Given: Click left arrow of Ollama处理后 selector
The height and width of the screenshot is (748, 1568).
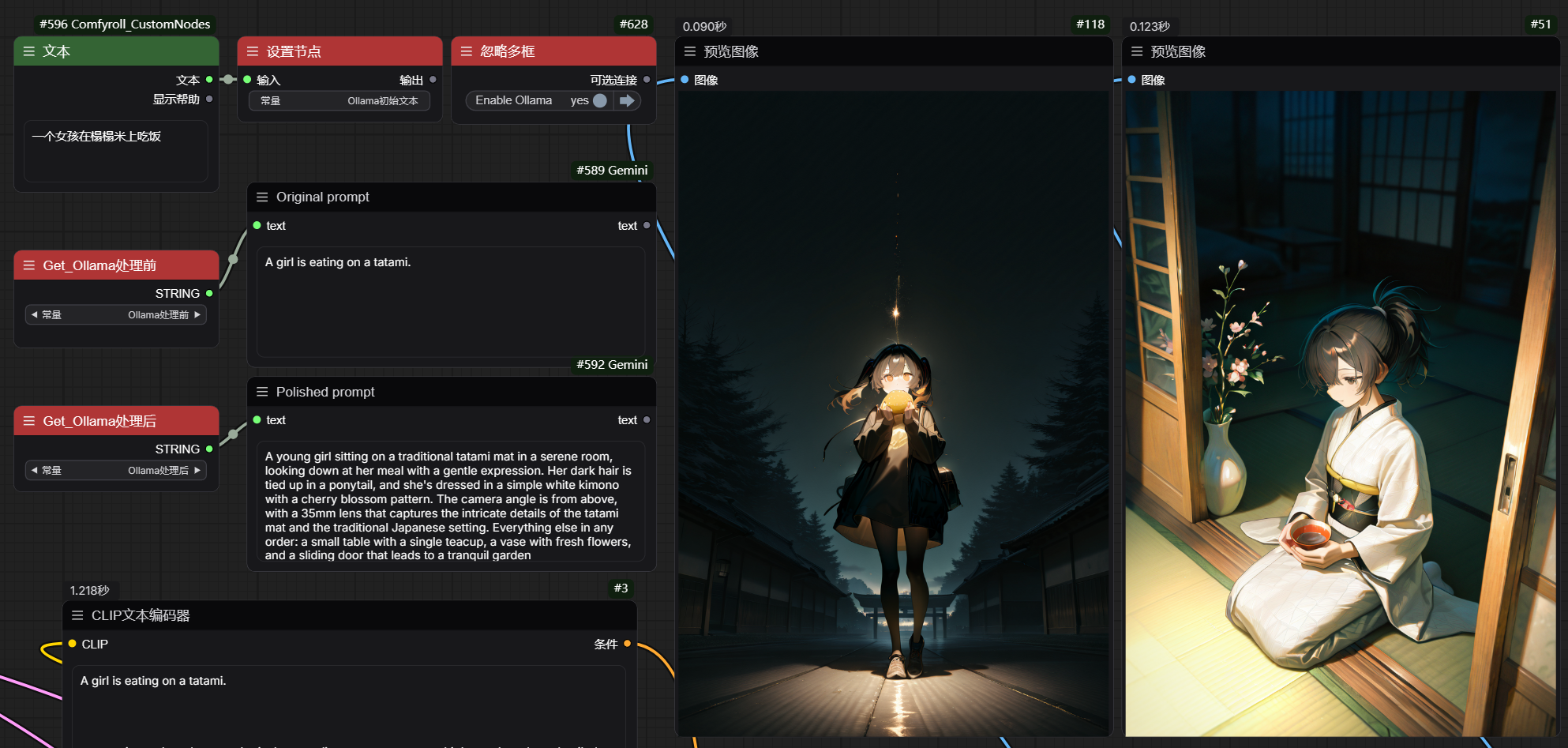Looking at the screenshot, I should coord(34,470).
